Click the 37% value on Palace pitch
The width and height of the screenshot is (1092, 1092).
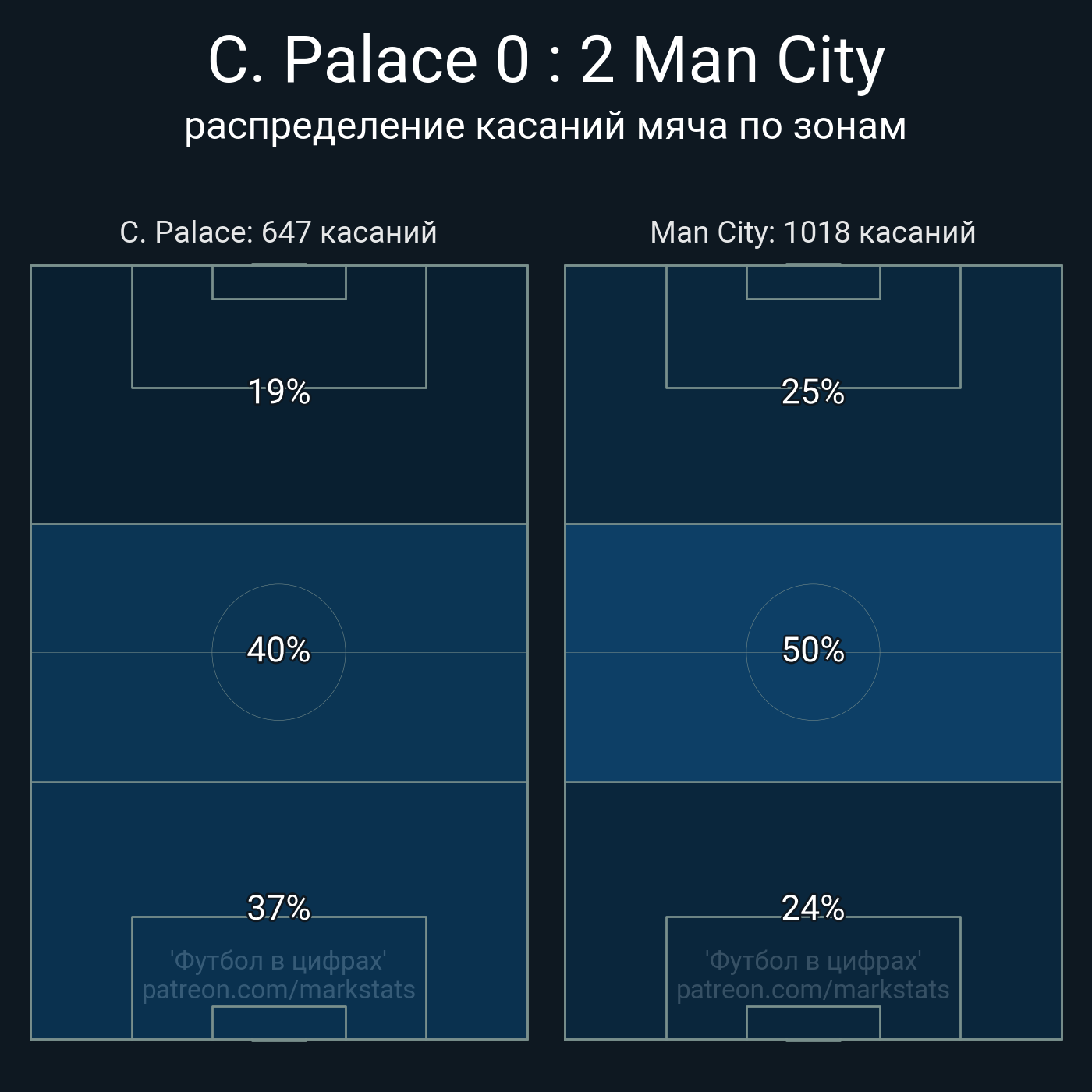coord(278,908)
